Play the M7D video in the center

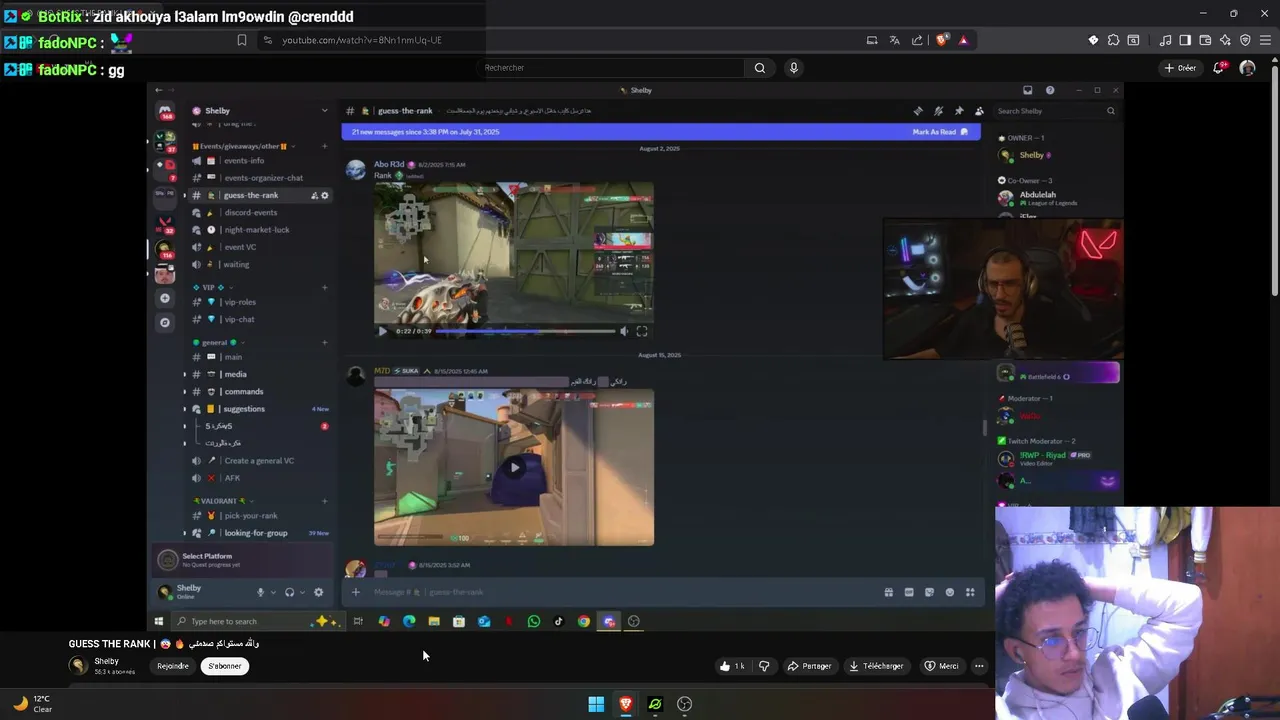coord(514,467)
